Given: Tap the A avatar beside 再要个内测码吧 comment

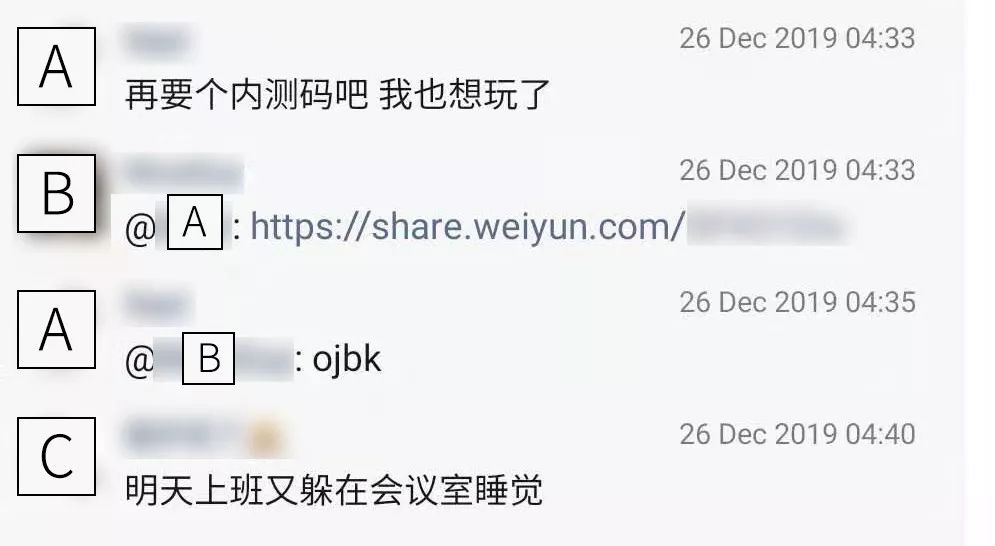Looking at the screenshot, I should click(x=56, y=66).
